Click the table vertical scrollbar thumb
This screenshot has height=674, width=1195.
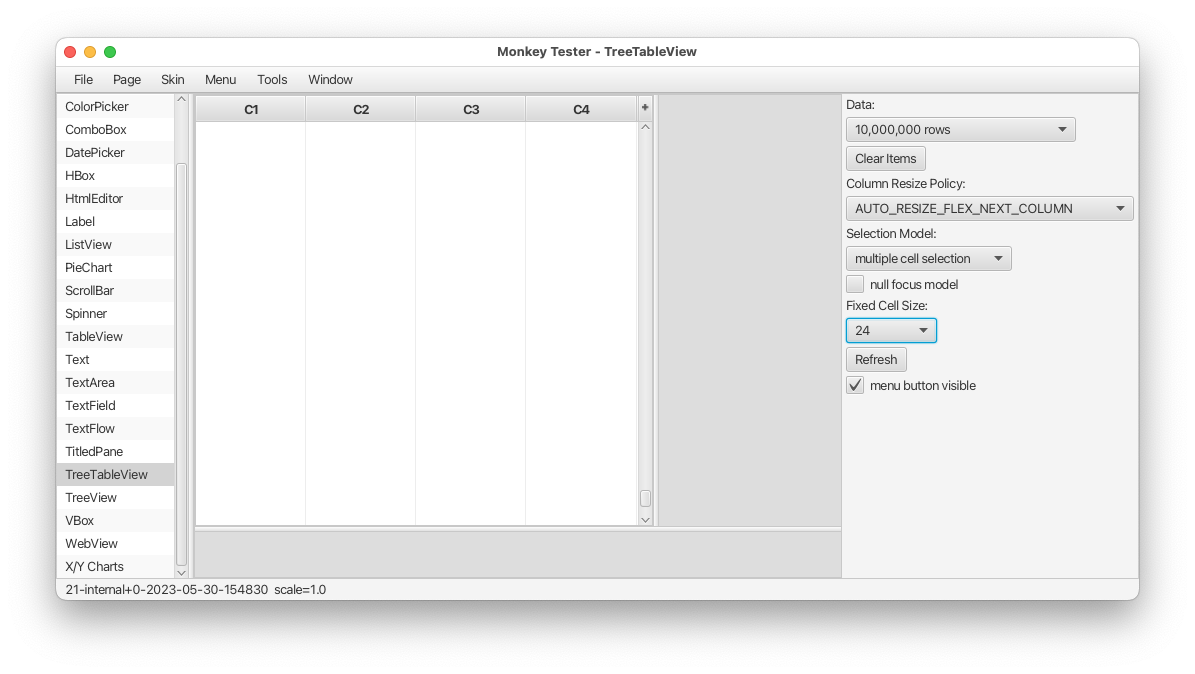coord(645,498)
